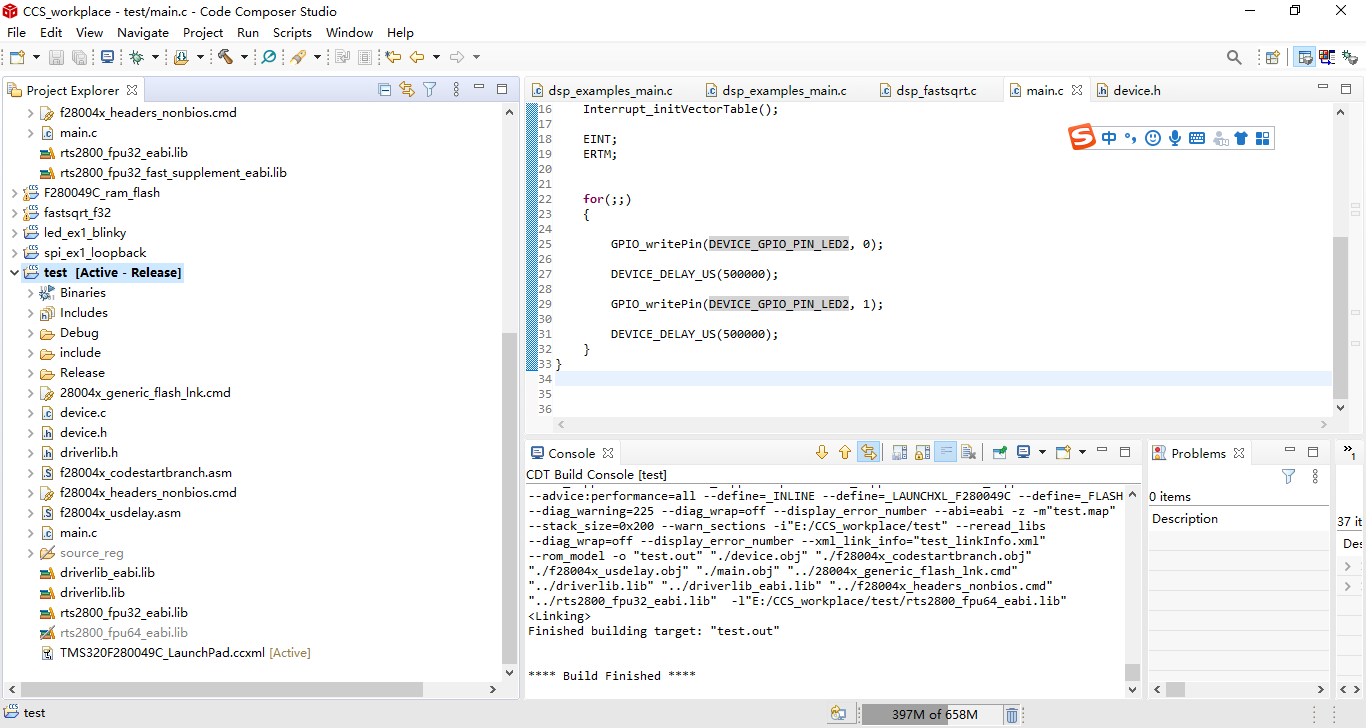Open Build hammer dropdown arrow

pos(244,58)
